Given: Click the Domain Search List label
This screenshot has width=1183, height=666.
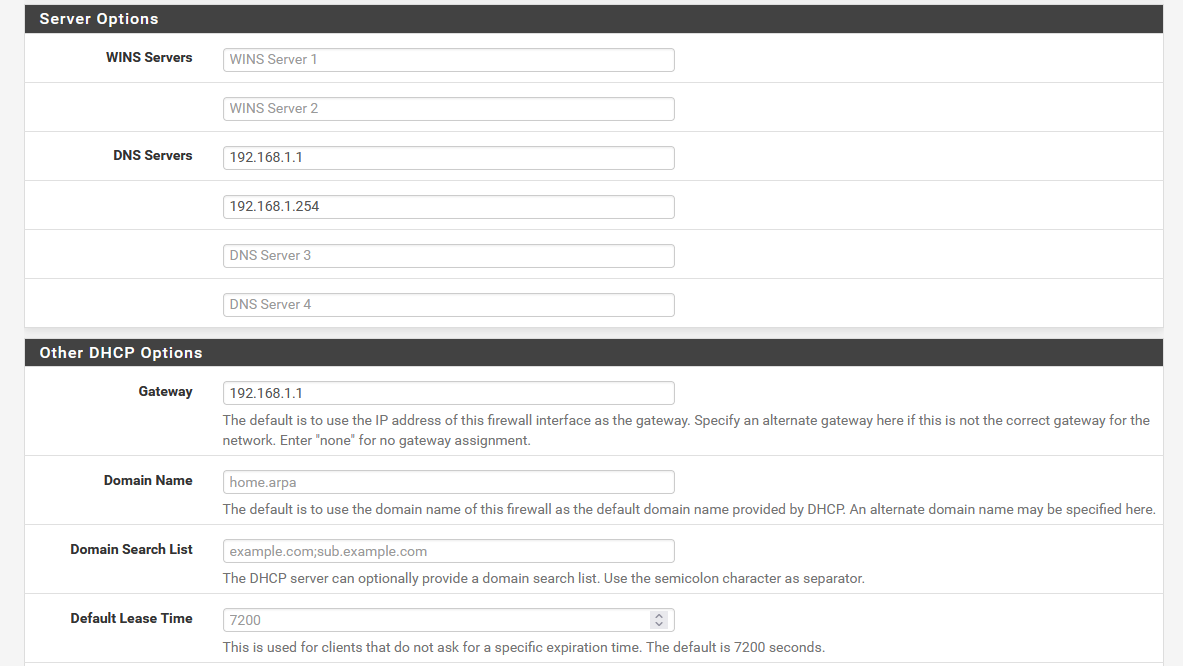Looking at the screenshot, I should pos(131,550).
